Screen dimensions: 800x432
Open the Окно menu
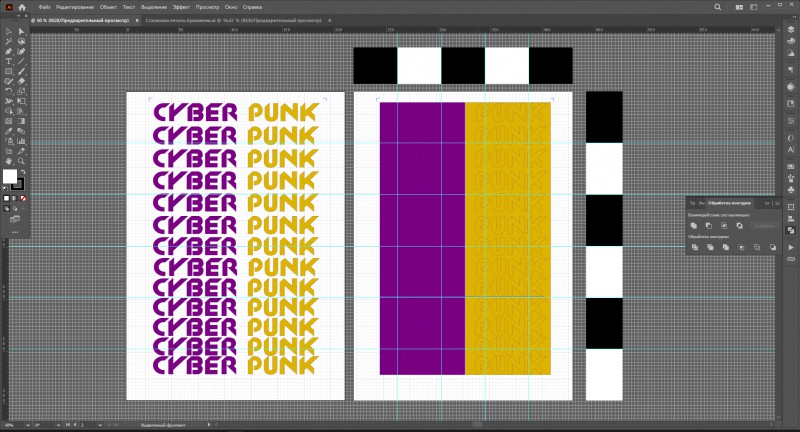click(231, 7)
